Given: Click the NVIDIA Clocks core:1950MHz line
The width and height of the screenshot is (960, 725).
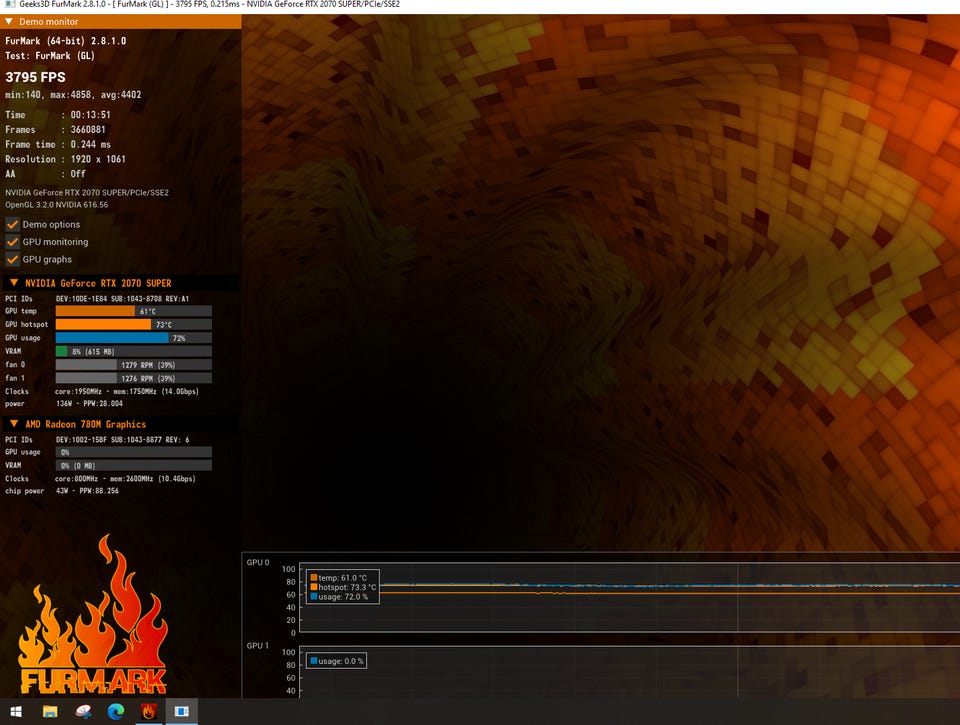Looking at the screenshot, I should tap(127, 391).
